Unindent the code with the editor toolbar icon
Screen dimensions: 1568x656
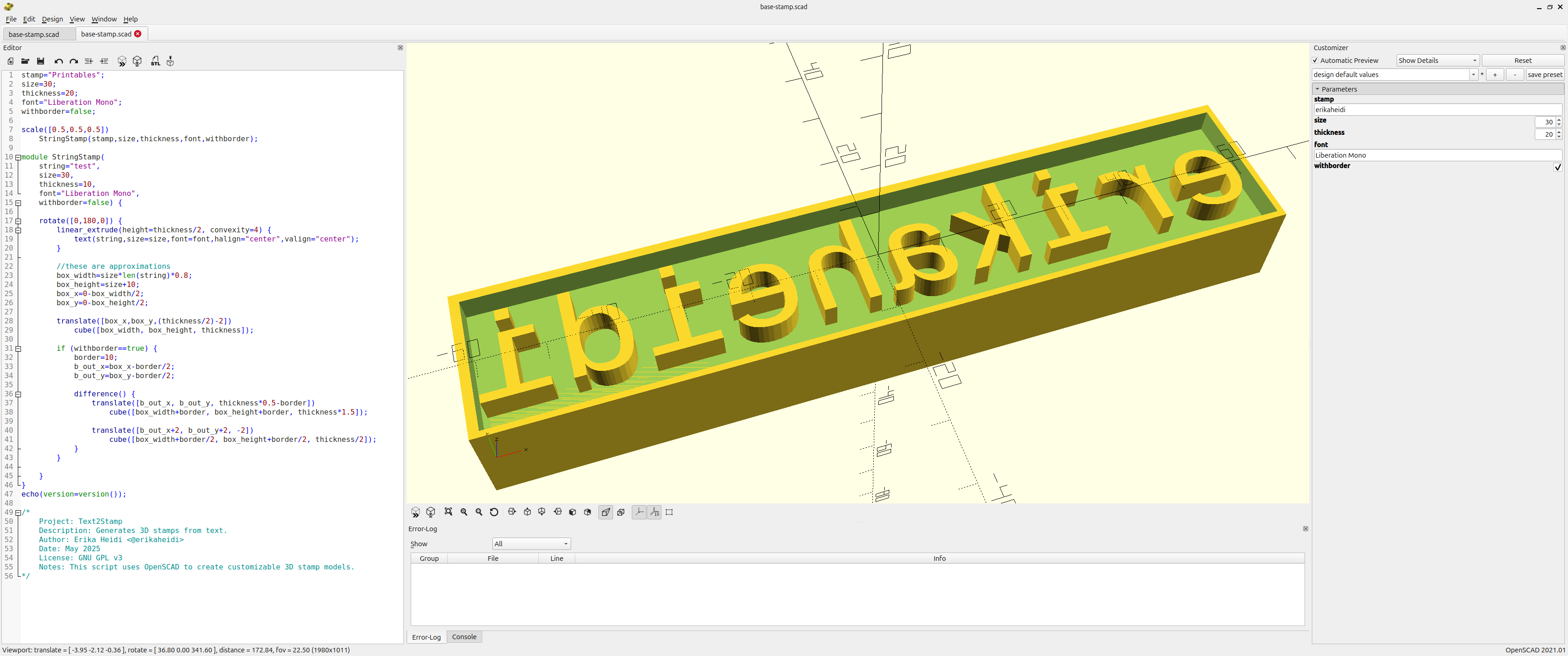pos(89,61)
